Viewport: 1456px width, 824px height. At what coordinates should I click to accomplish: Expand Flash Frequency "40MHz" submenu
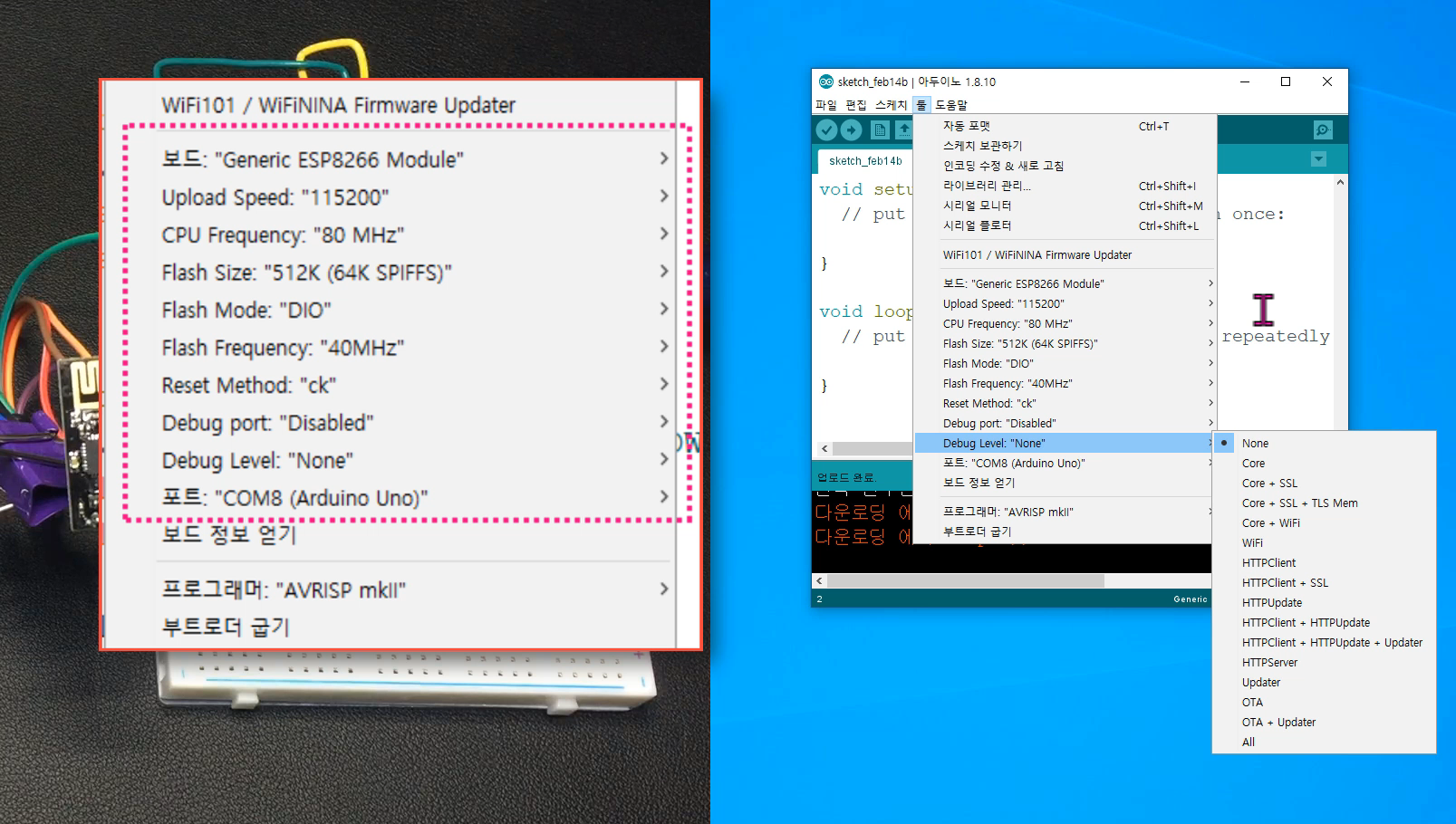pyautogui.click(x=1065, y=383)
